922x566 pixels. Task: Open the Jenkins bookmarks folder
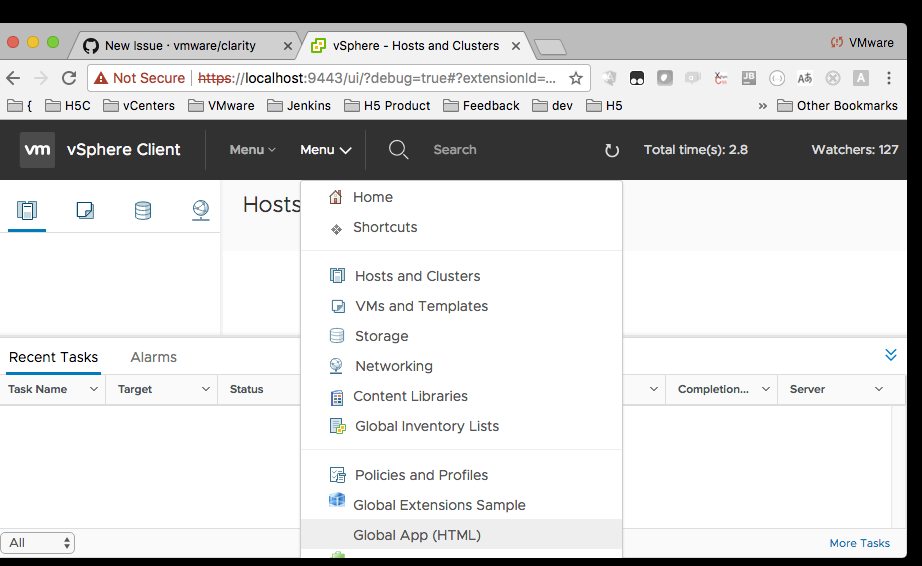coord(299,106)
